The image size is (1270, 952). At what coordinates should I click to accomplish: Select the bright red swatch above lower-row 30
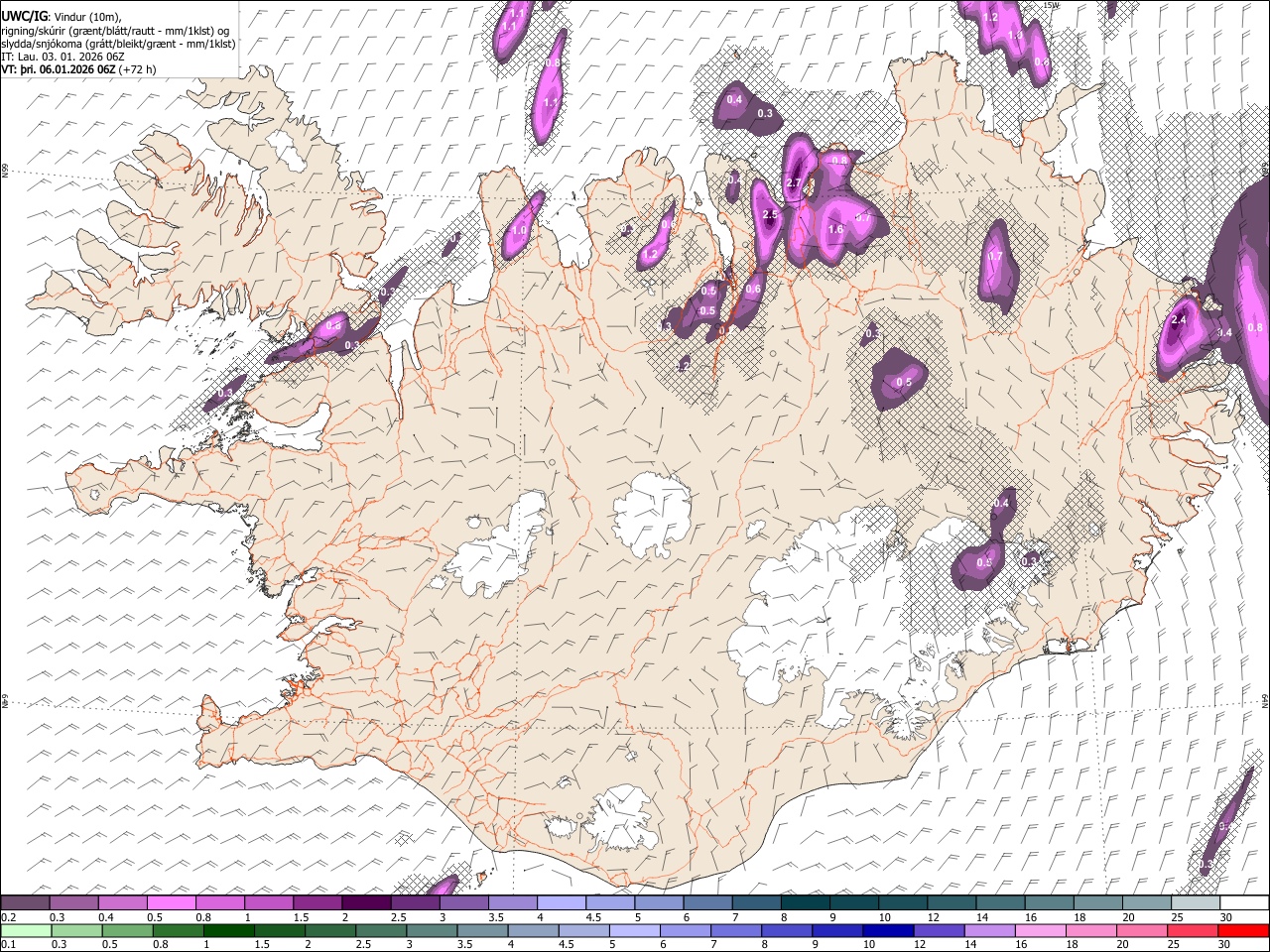[x=1243, y=930]
